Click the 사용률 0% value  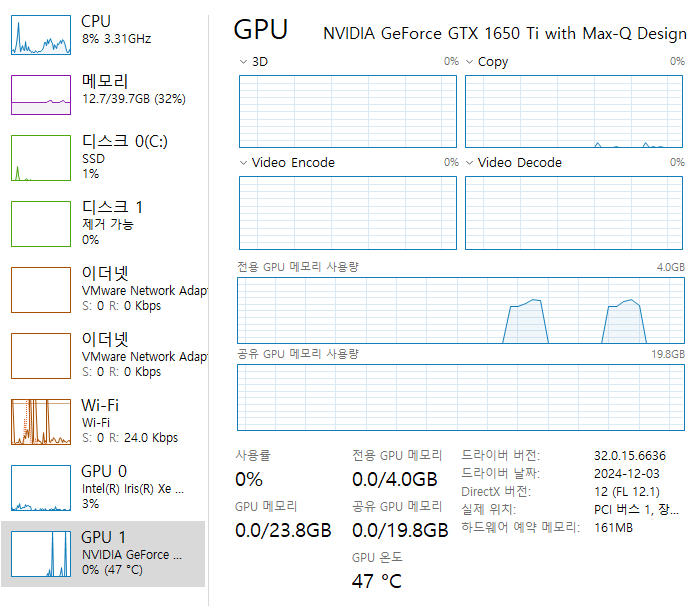coord(249,479)
